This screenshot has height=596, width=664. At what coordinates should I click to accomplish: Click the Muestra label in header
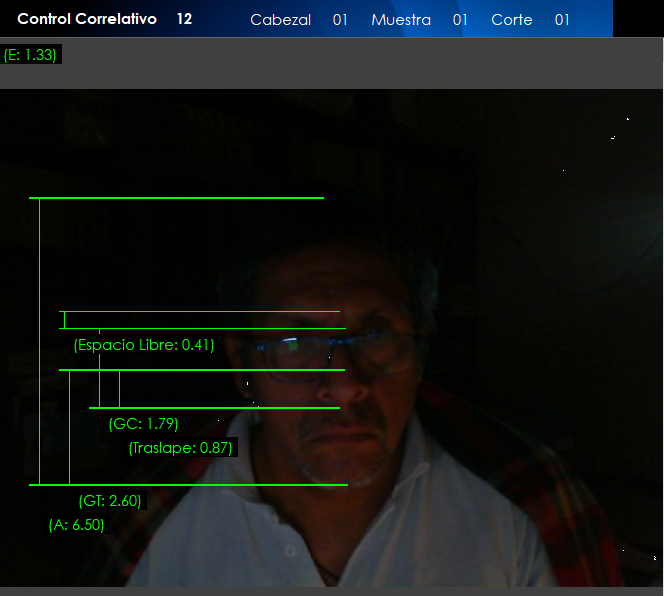(401, 20)
